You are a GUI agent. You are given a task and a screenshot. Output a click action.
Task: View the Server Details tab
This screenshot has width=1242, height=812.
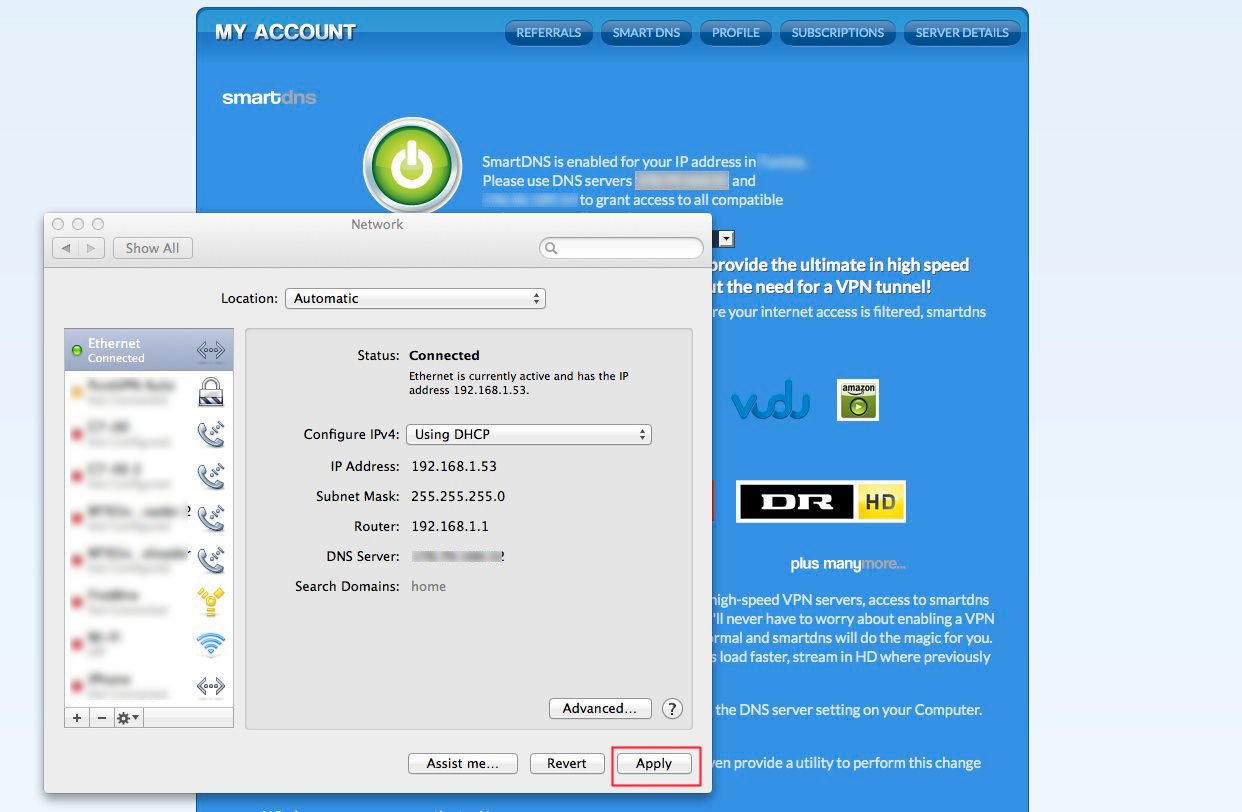962,33
